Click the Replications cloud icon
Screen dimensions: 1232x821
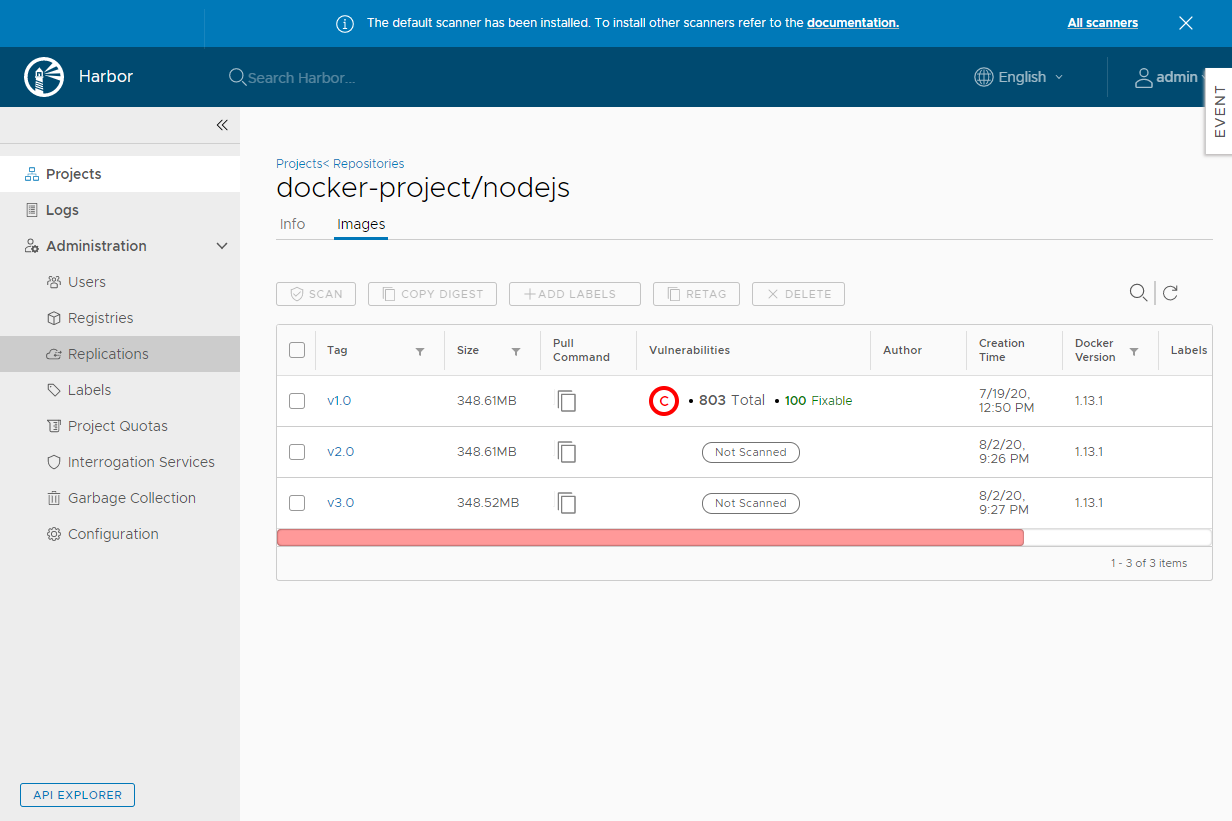pyautogui.click(x=54, y=354)
